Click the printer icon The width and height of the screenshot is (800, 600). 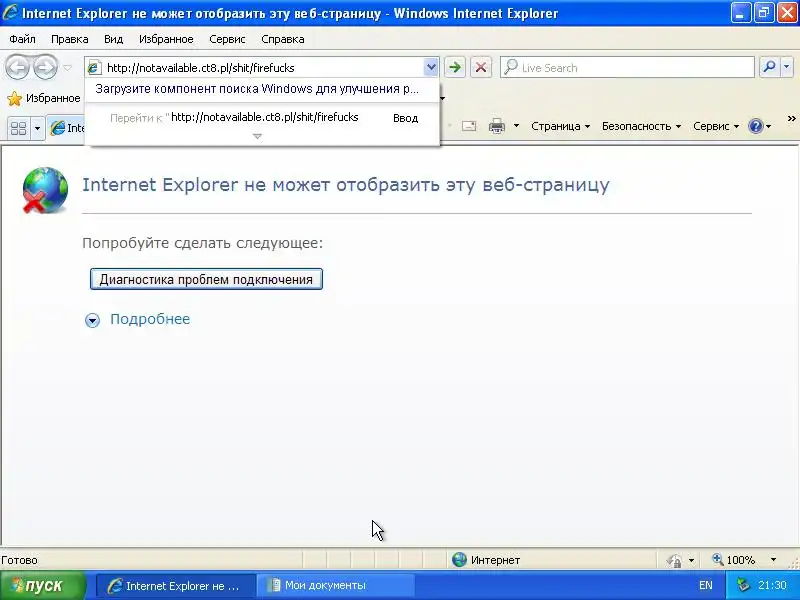pos(497,126)
